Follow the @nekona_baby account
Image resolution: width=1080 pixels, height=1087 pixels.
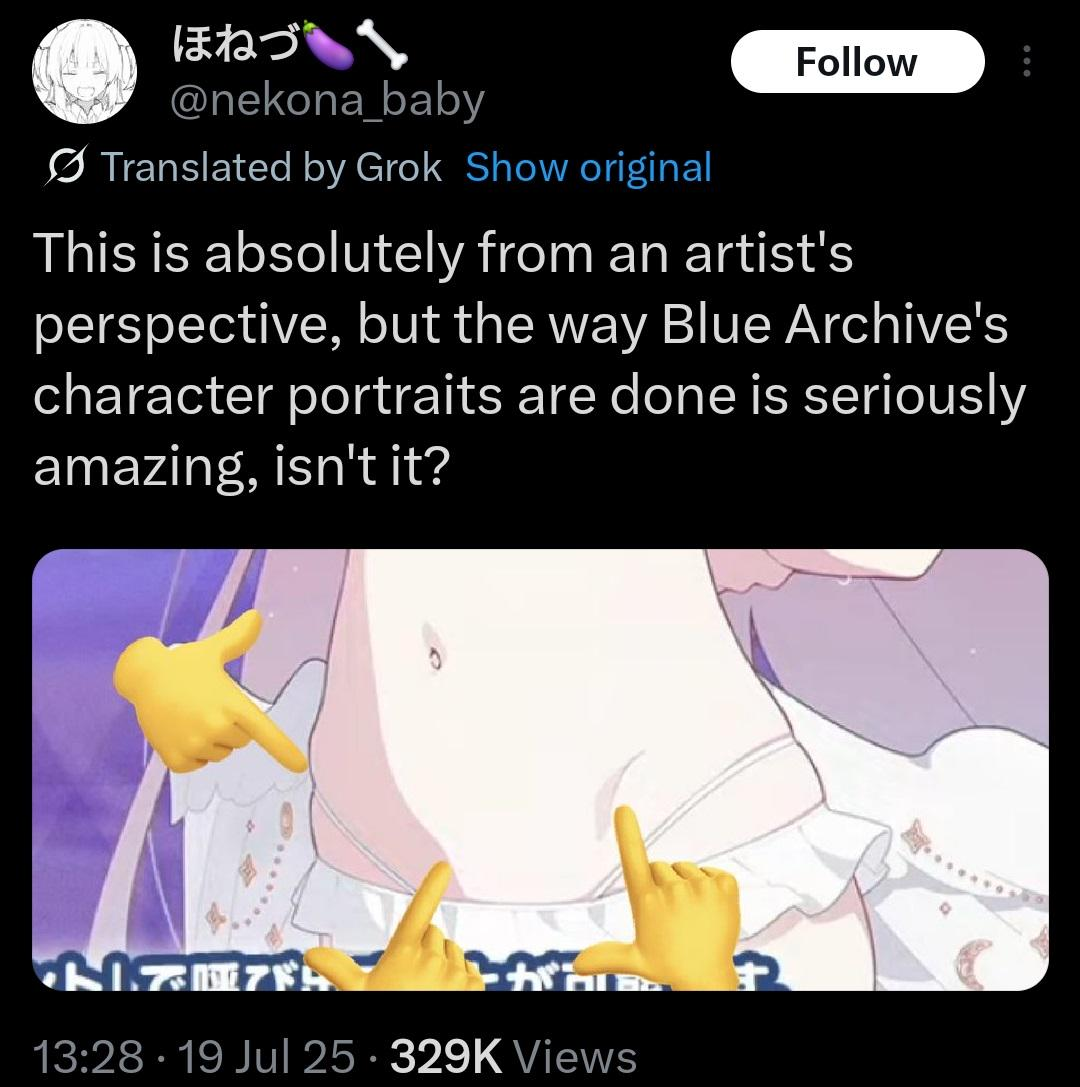pyautogui.click(x=857, y=62)
